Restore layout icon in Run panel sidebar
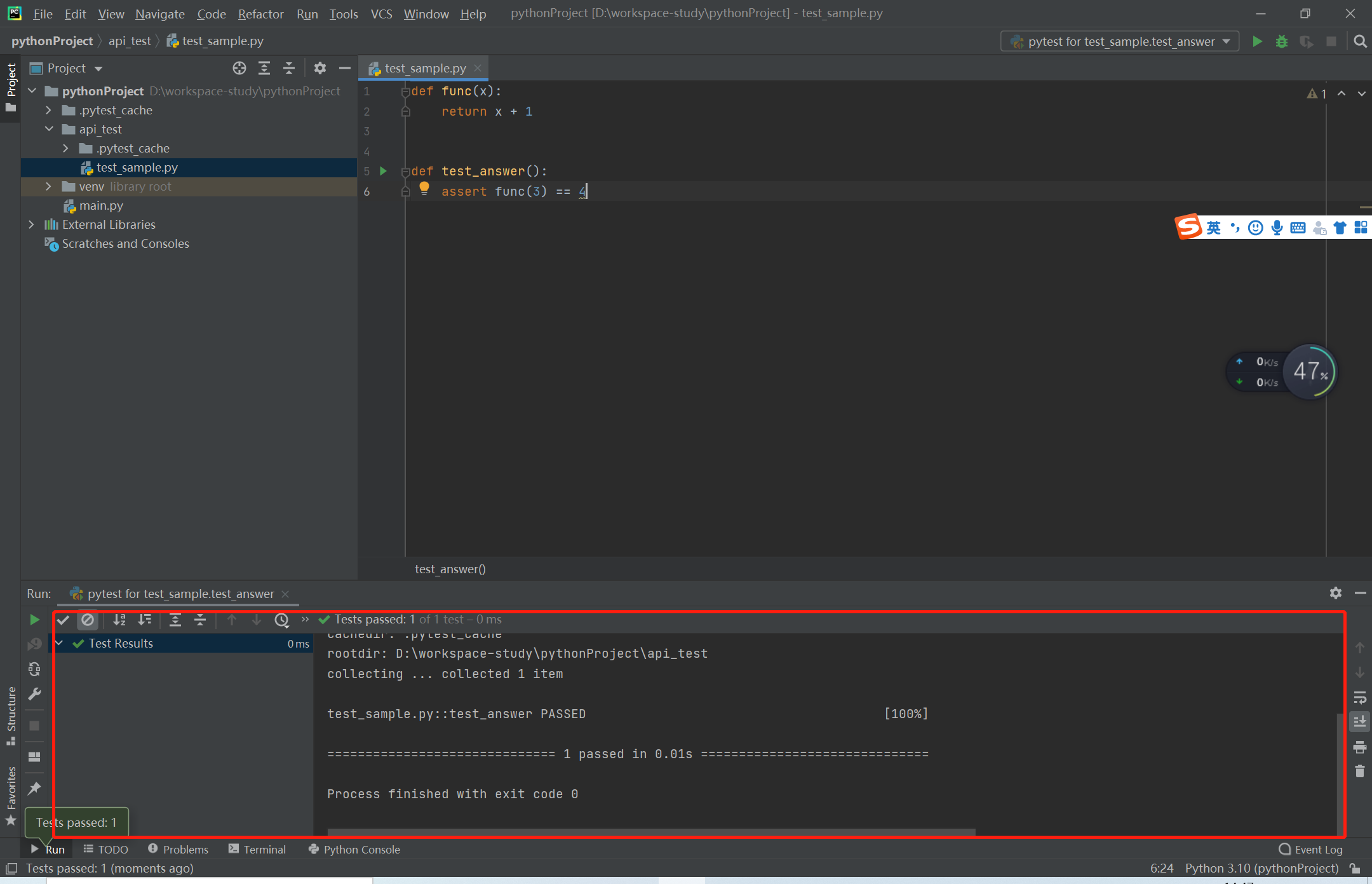Screen dimensions: 1372x884 34,756
